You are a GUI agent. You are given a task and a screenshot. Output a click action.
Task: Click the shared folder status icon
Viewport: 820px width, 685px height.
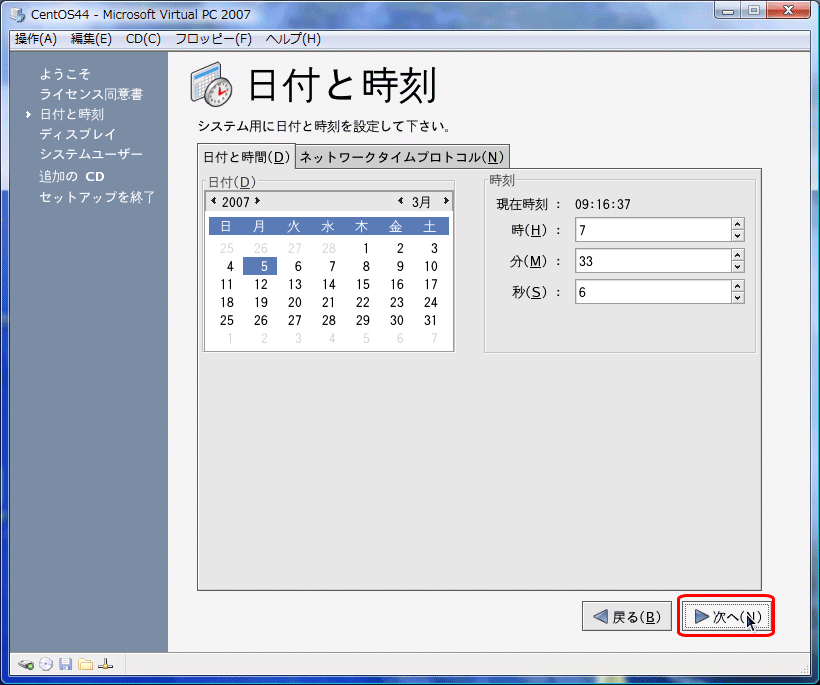tap(85, 665)
